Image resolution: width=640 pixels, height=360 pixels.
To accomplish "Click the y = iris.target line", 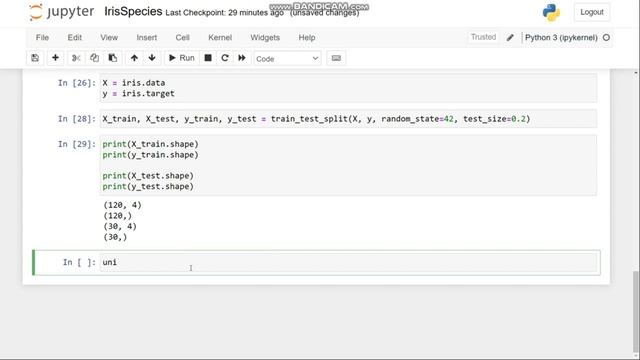I will (138, 93).
